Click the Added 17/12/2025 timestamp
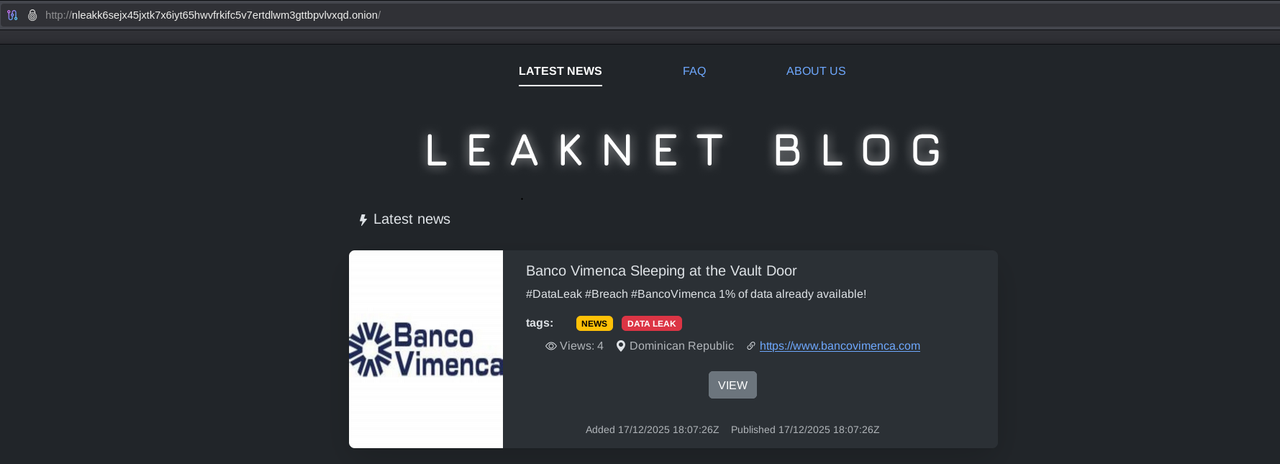 pos(652,430)
